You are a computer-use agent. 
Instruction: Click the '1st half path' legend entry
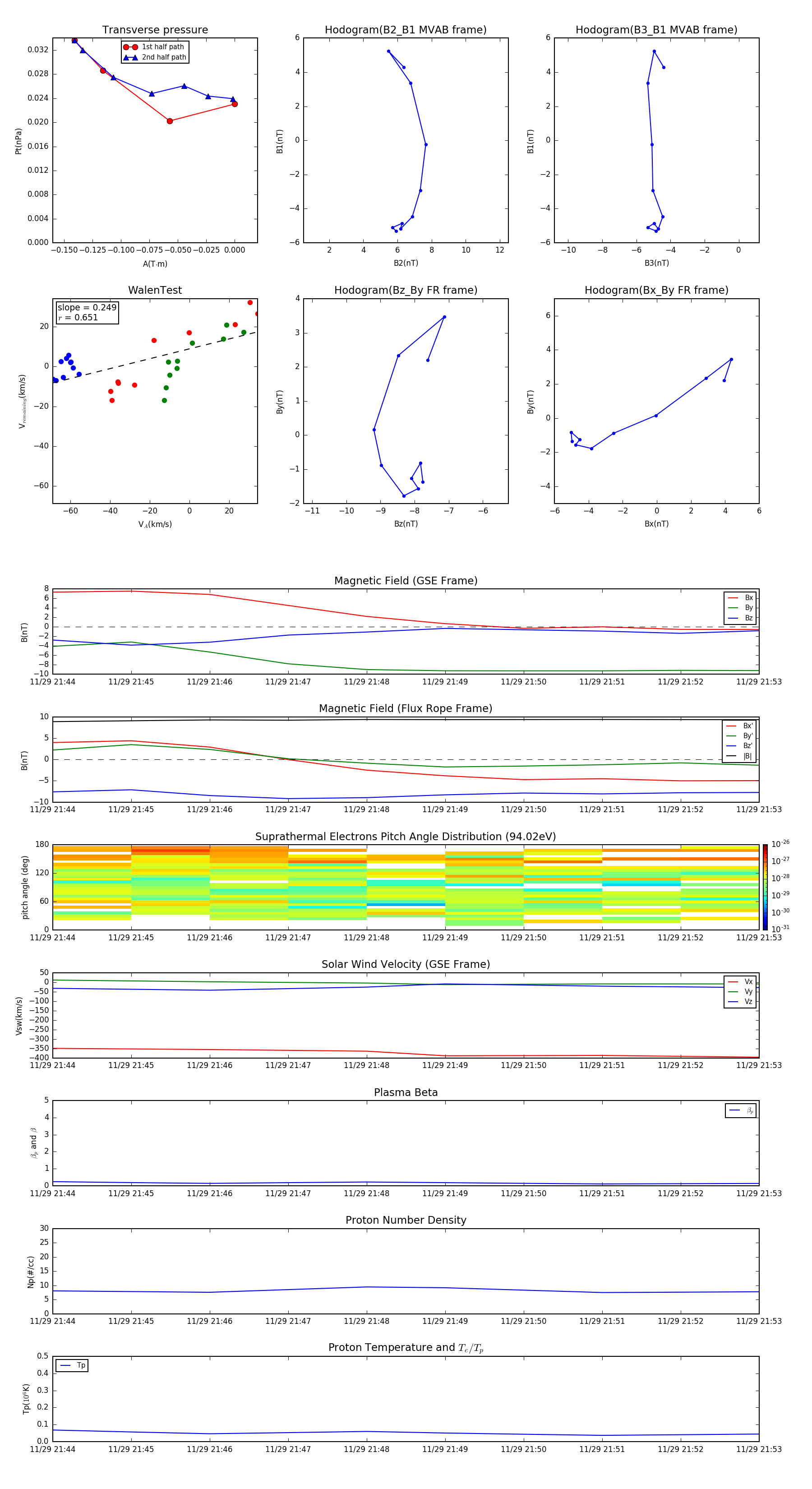pyautogui.click(x=154, y=47)
